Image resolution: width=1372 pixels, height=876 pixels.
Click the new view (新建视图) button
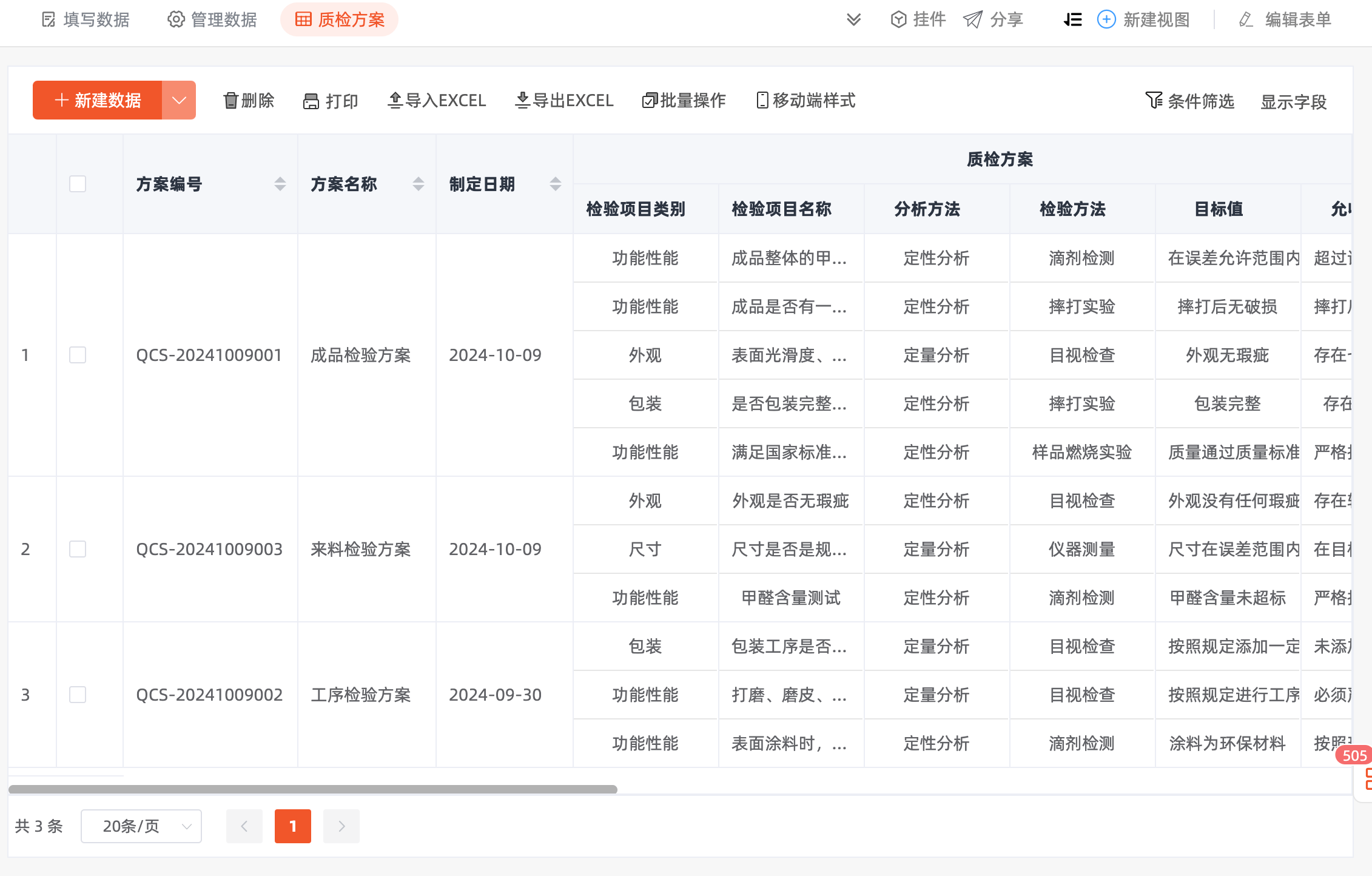pos(1143,20)
